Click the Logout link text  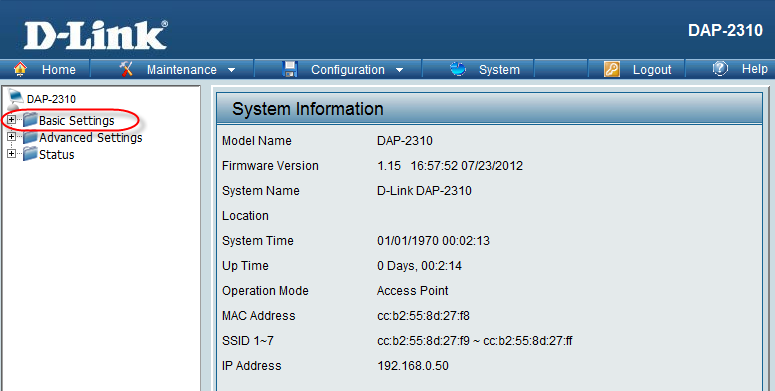click(x=652, y=70)
